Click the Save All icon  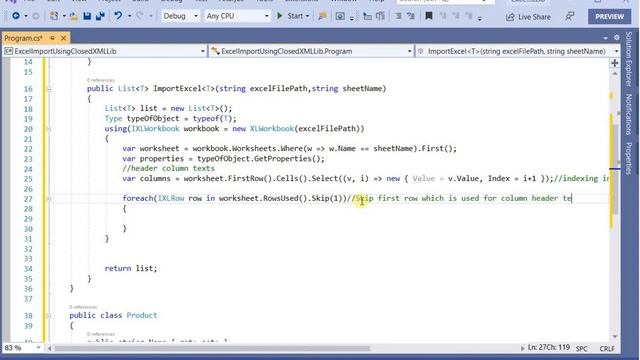(100, 16)
